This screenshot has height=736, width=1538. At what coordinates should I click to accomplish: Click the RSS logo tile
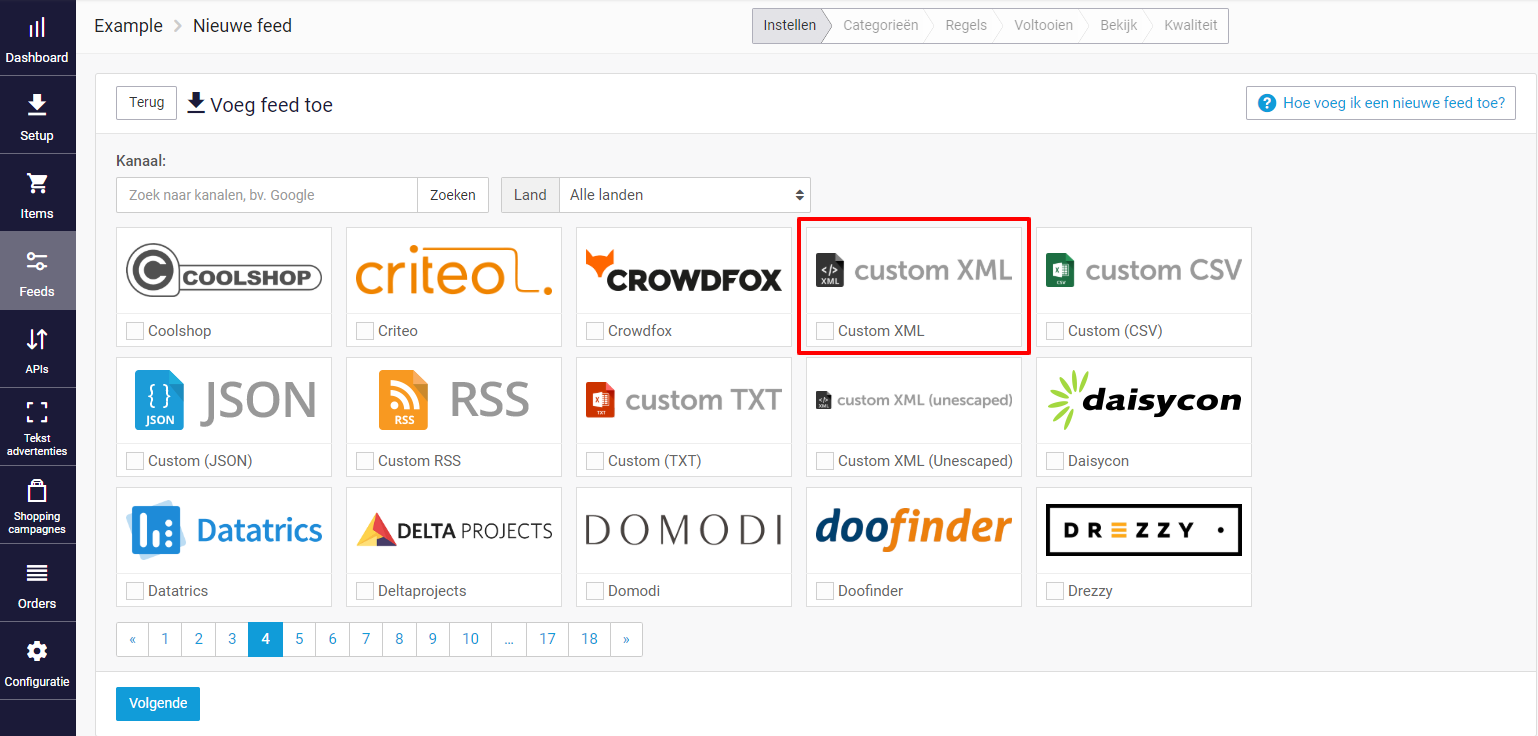[454, 400]
